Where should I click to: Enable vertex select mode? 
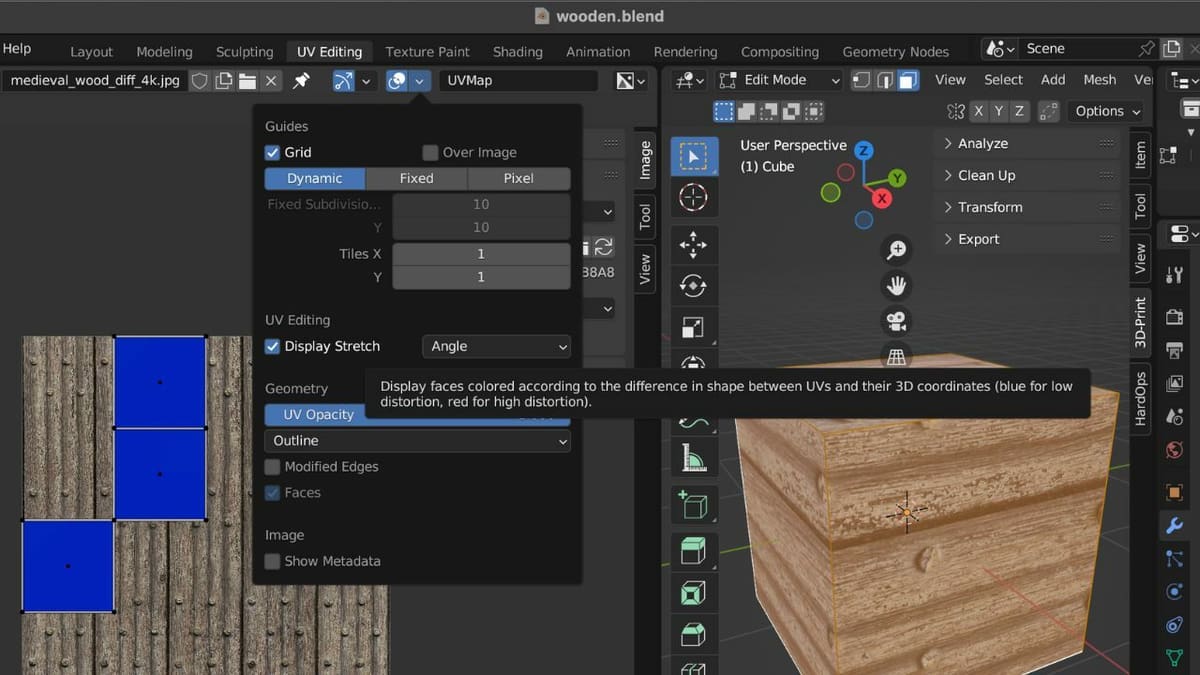[x=861, y=80]
